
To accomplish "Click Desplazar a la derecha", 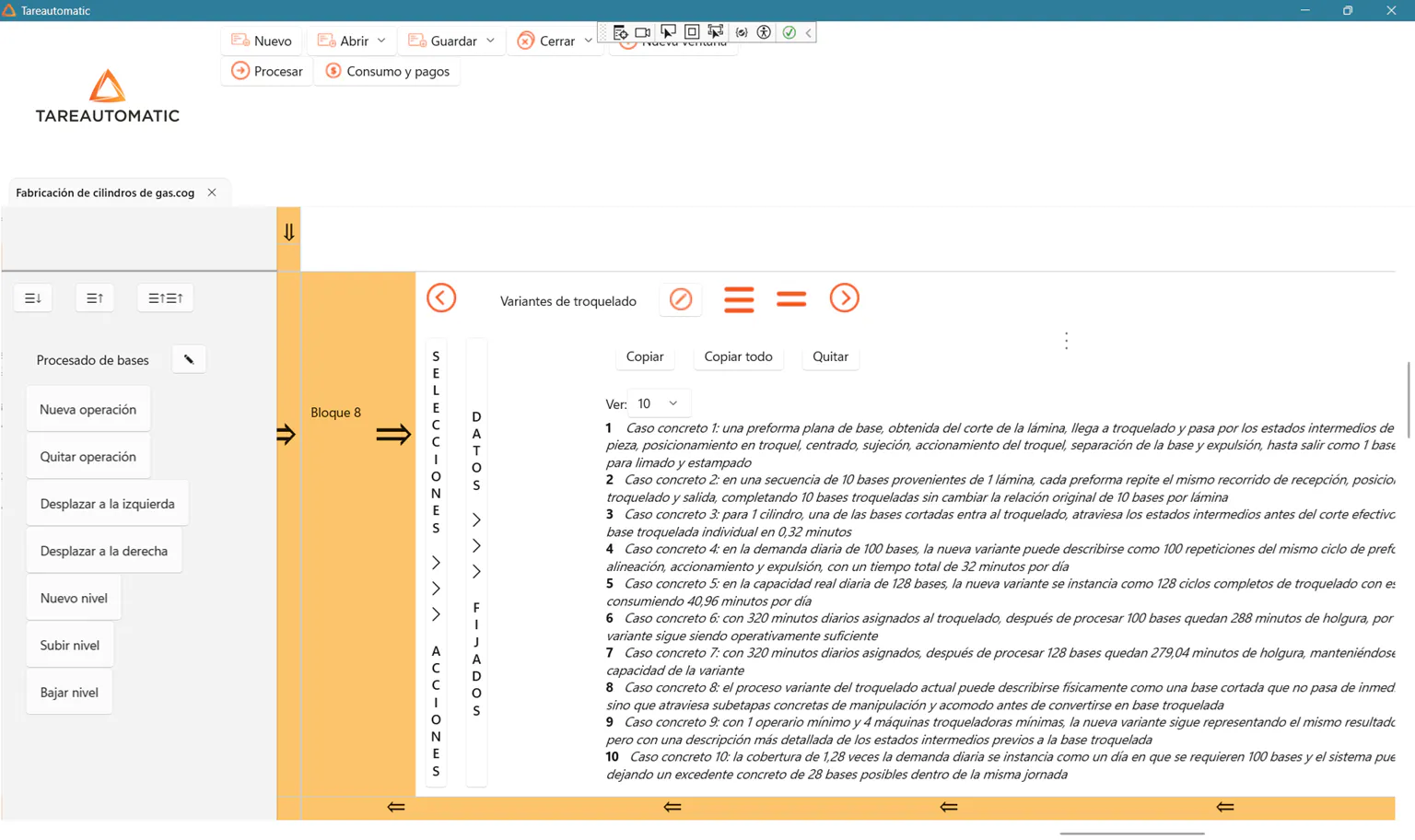I will tap(104, 551).
